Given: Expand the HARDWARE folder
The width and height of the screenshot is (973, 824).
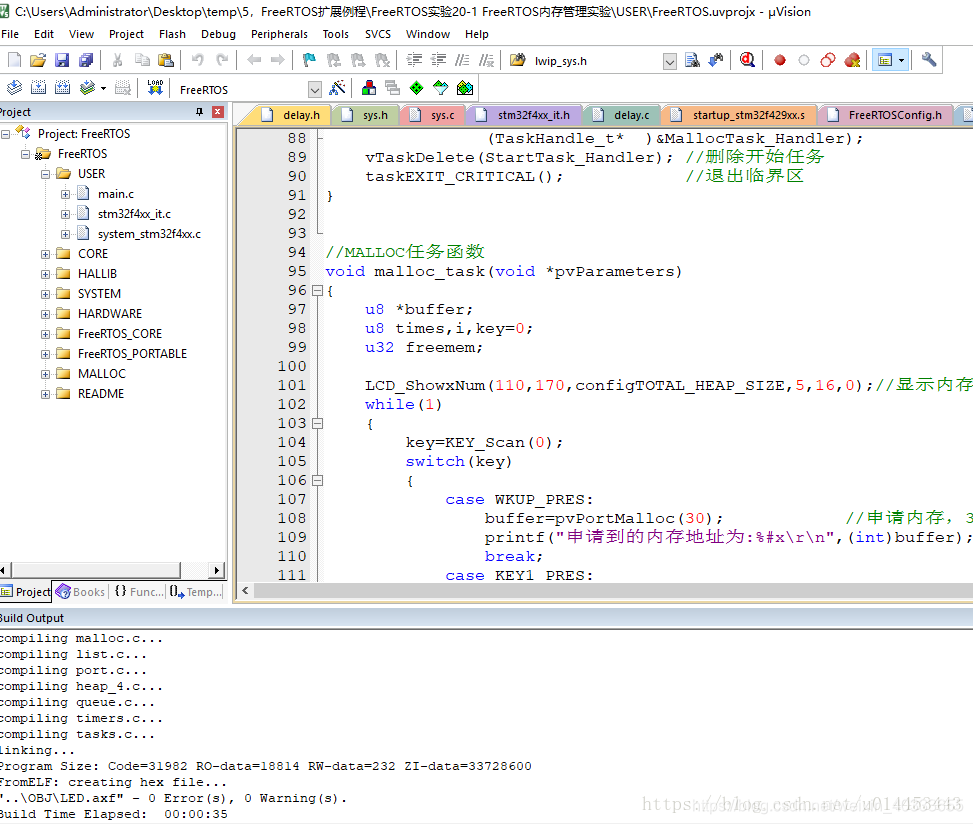Looking at the screenshot, I should (x=45, y=315).
